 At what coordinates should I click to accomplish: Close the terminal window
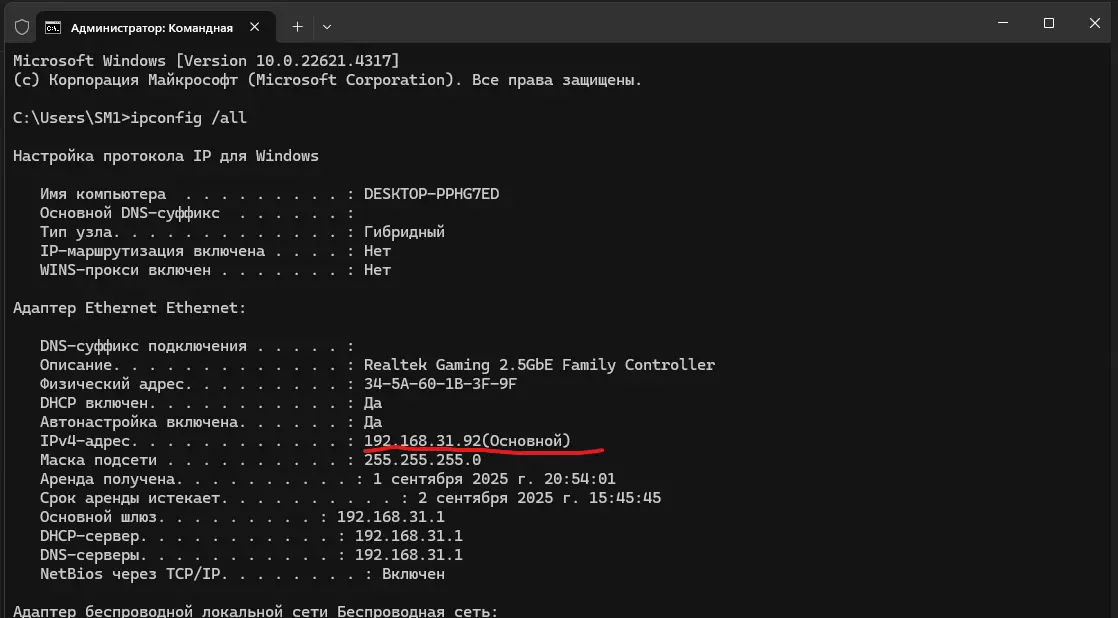click(x=1095, y=23)
